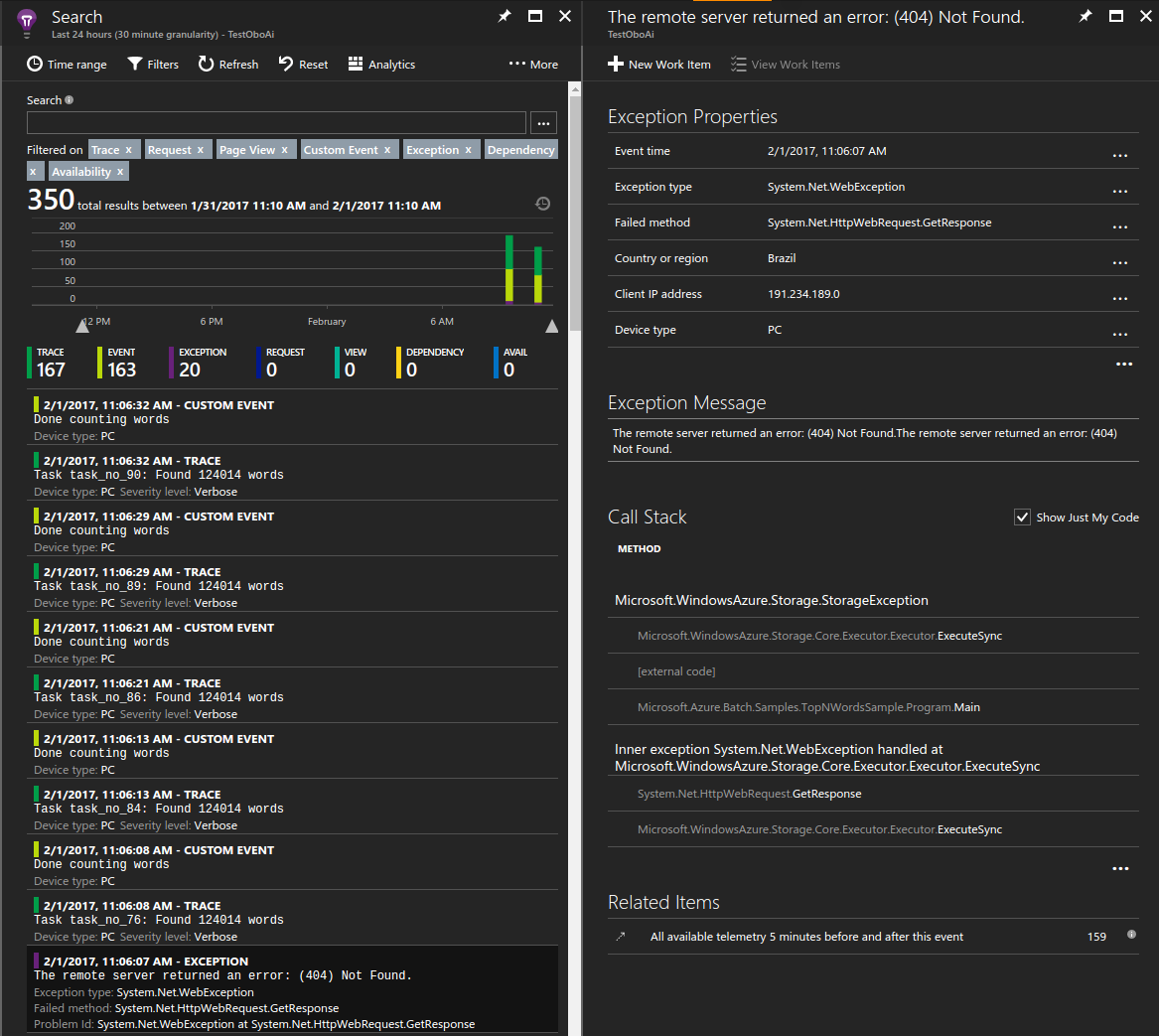The height and width of the screenshot is (1036, 1159).
Task: Switch to the EVENT results tab
Action: click(x=120, y=363)
